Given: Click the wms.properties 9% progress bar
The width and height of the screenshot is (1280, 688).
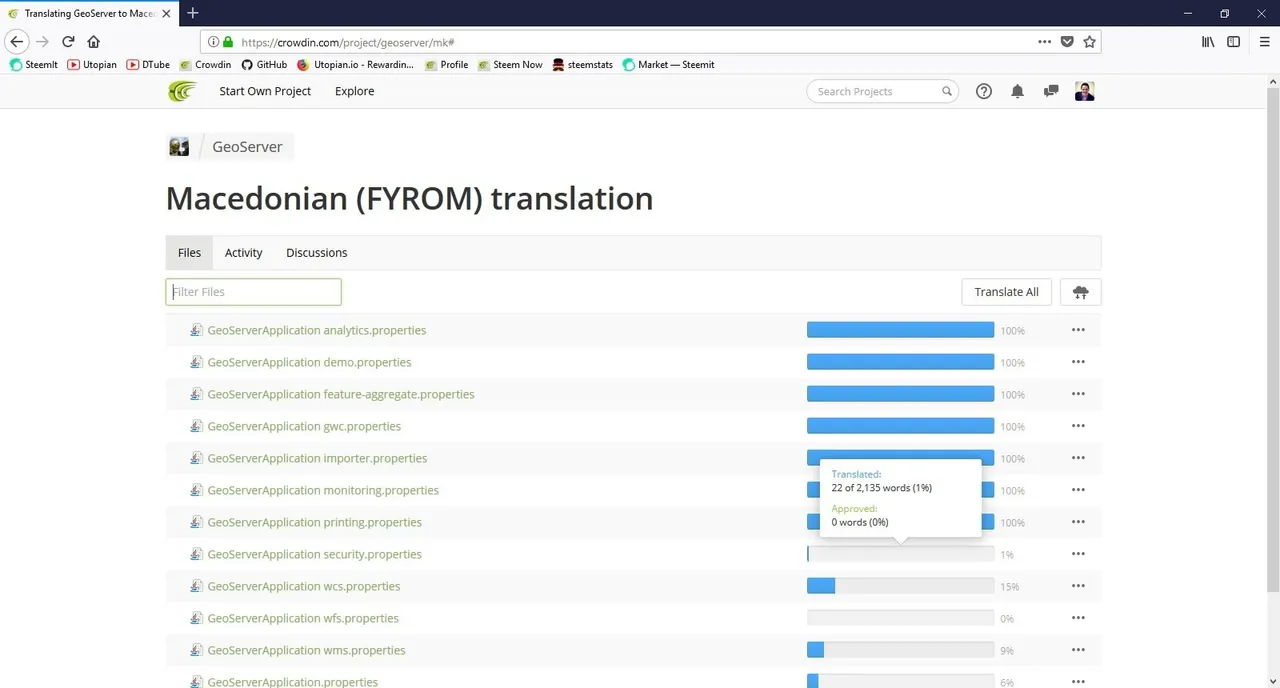Looking at the screenshot, I should (x=900, y=650).
